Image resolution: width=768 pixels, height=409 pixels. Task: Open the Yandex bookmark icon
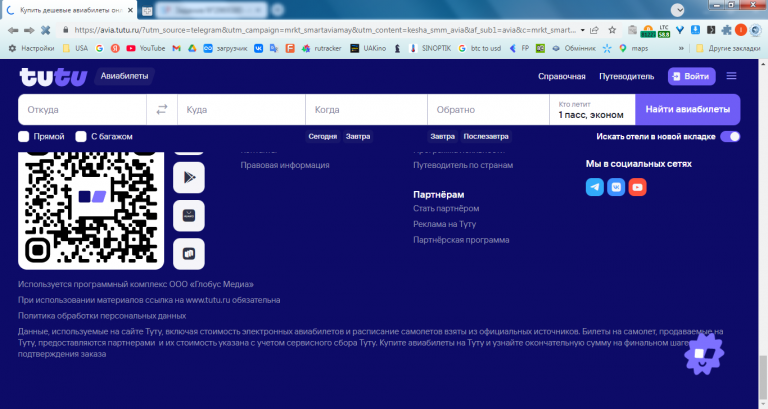coord(115,48)
